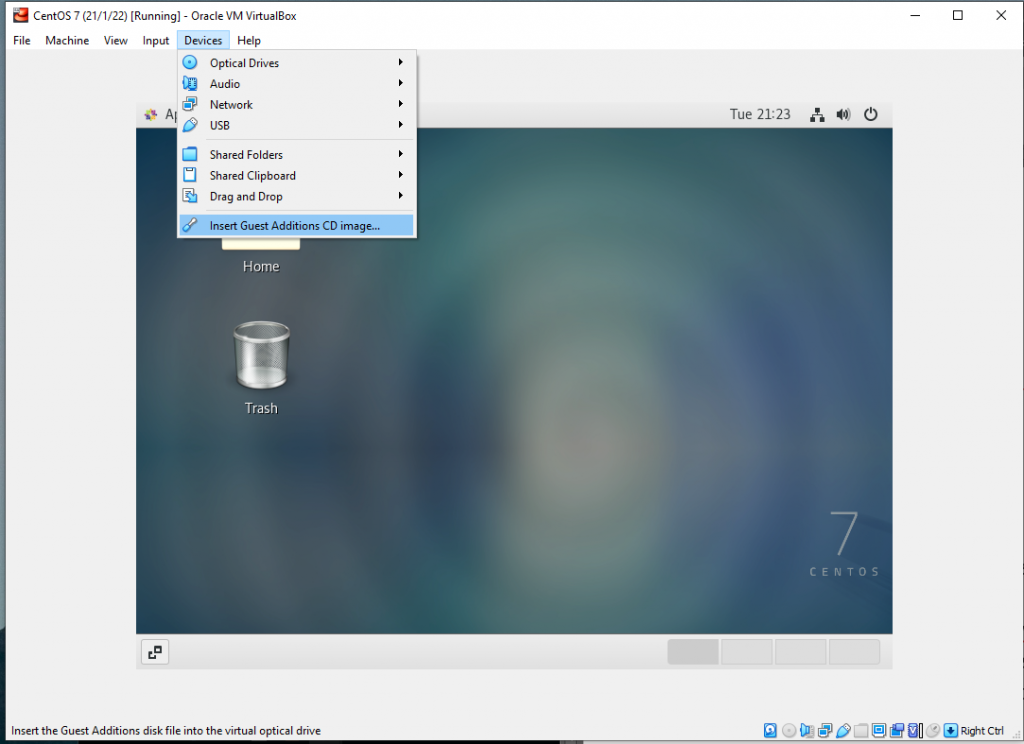The image size is (1024, 744).
Task: Expand the Optical Drives submenu arrow
Action: pyautogui.click(x=400, y=62)
